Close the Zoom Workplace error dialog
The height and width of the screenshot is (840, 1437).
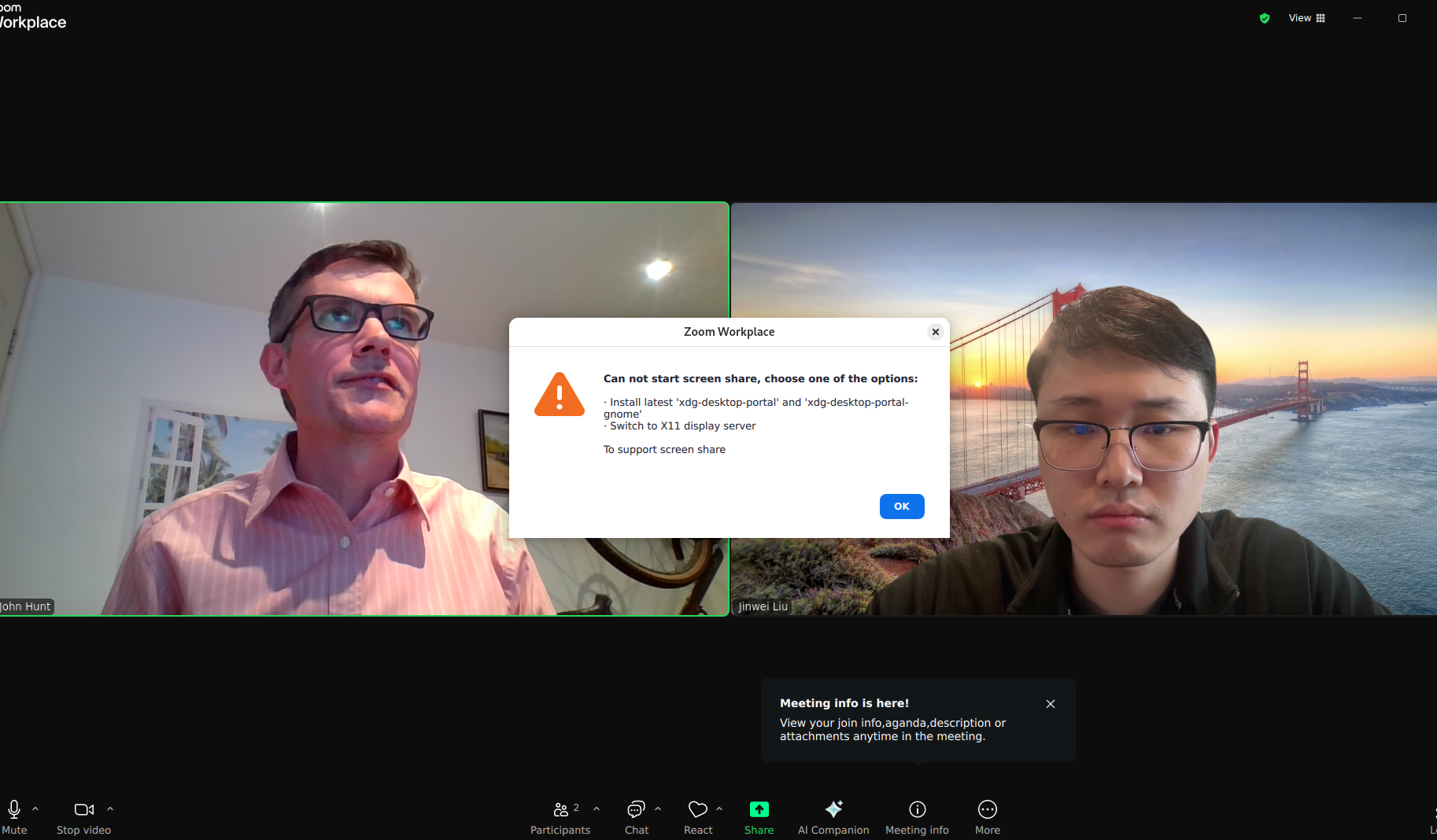[936, 332]
